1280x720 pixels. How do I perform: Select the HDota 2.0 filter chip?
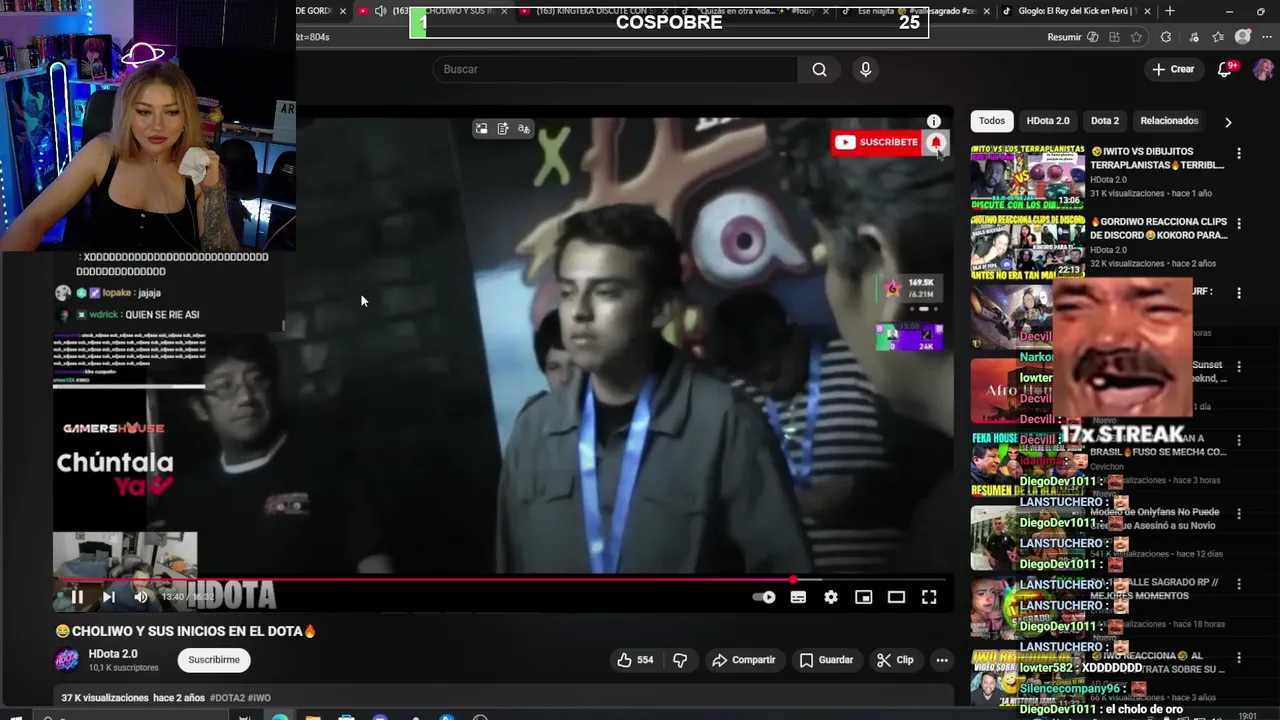1048,121
